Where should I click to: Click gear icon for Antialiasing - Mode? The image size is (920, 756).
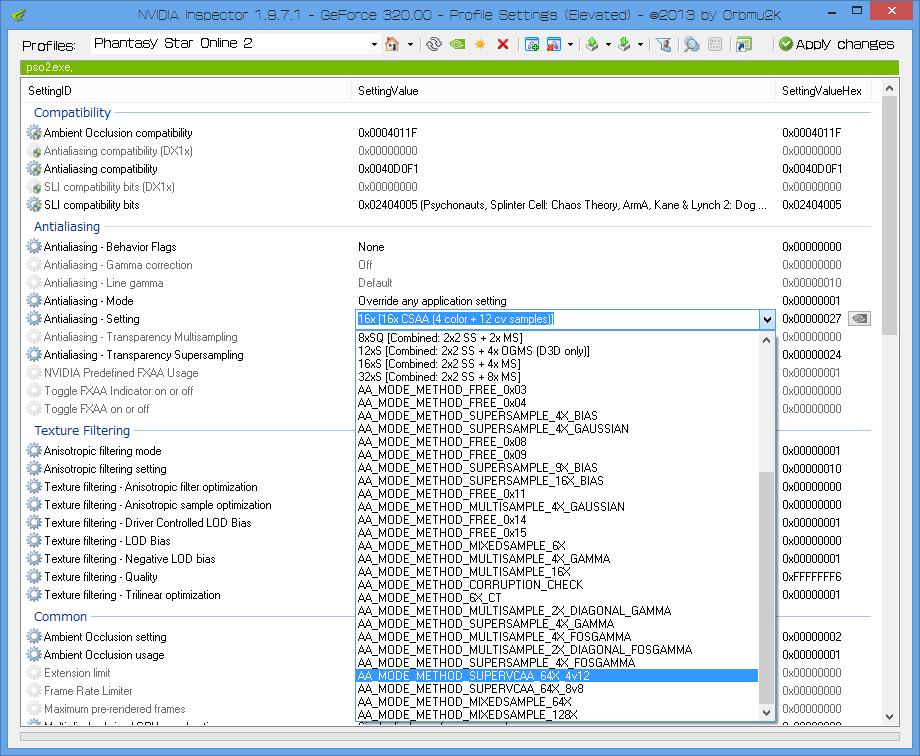click(x=34, y=301)
